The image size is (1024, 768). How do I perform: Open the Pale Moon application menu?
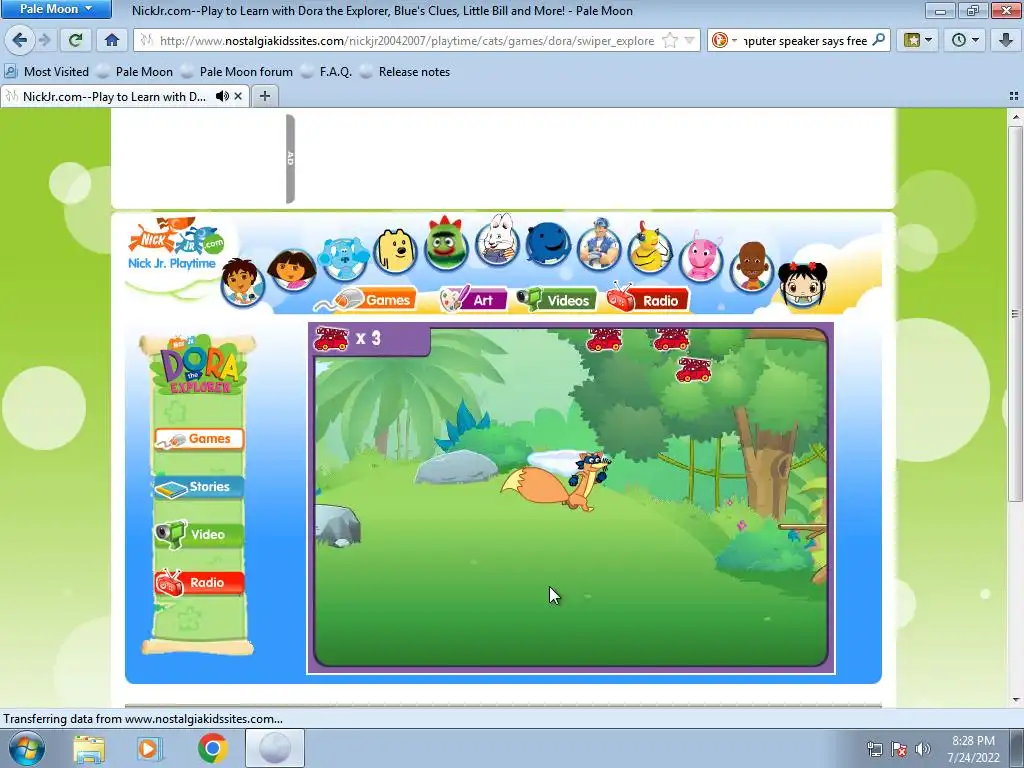tap(56, 9)
